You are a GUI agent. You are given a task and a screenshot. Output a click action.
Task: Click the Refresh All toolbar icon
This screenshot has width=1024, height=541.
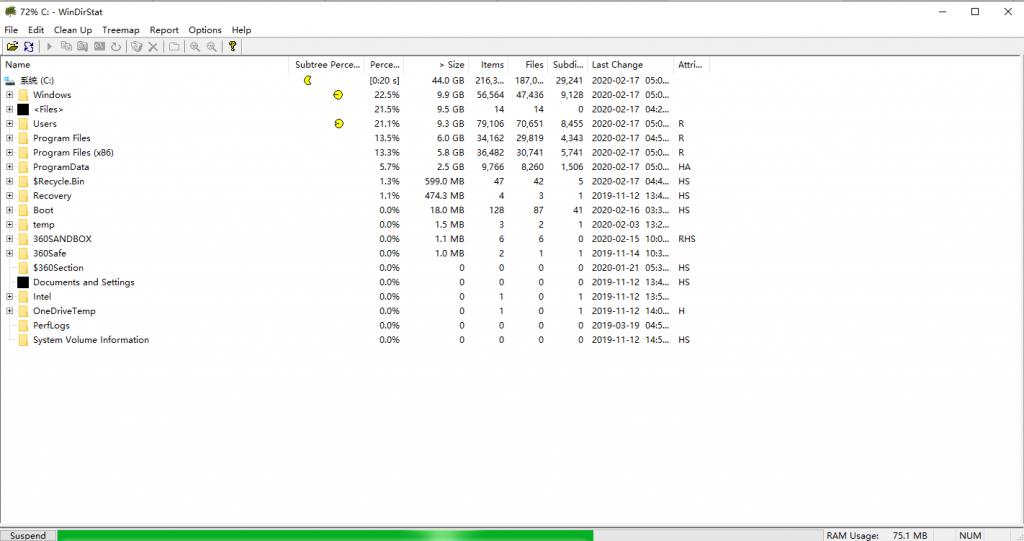[x=29, y=46]
